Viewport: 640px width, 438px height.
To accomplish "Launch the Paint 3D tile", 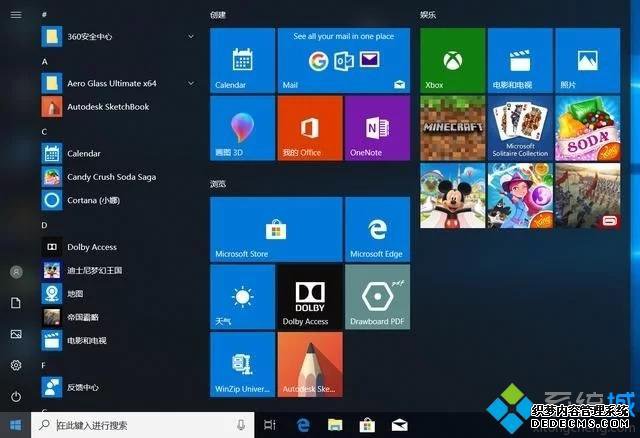I will (242, 128).
